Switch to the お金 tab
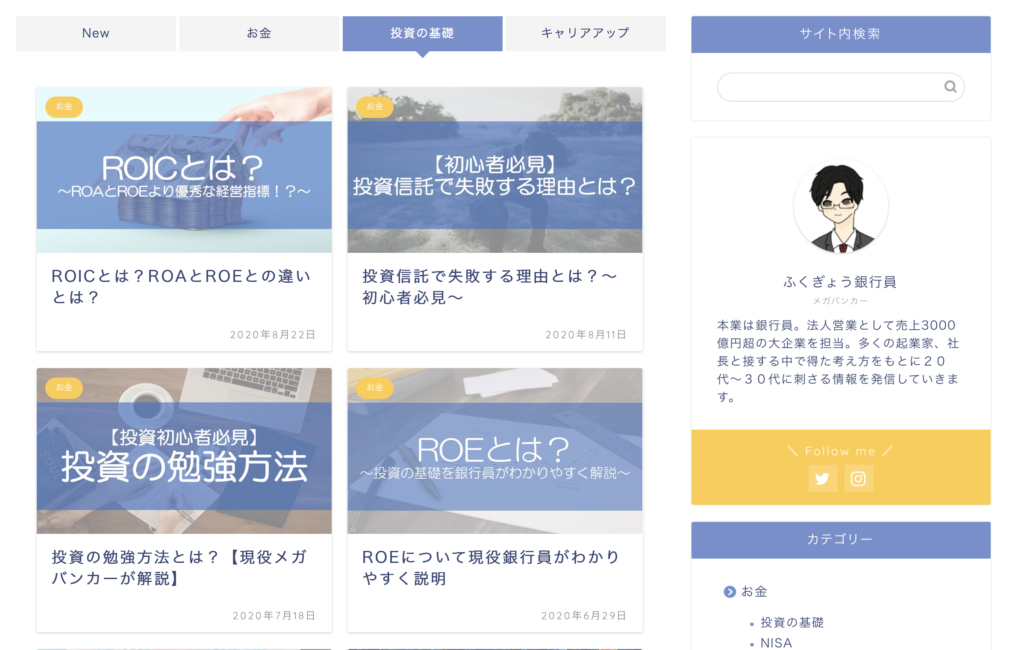Viewport: 1024px width, 650px height. tap(259, 33)
